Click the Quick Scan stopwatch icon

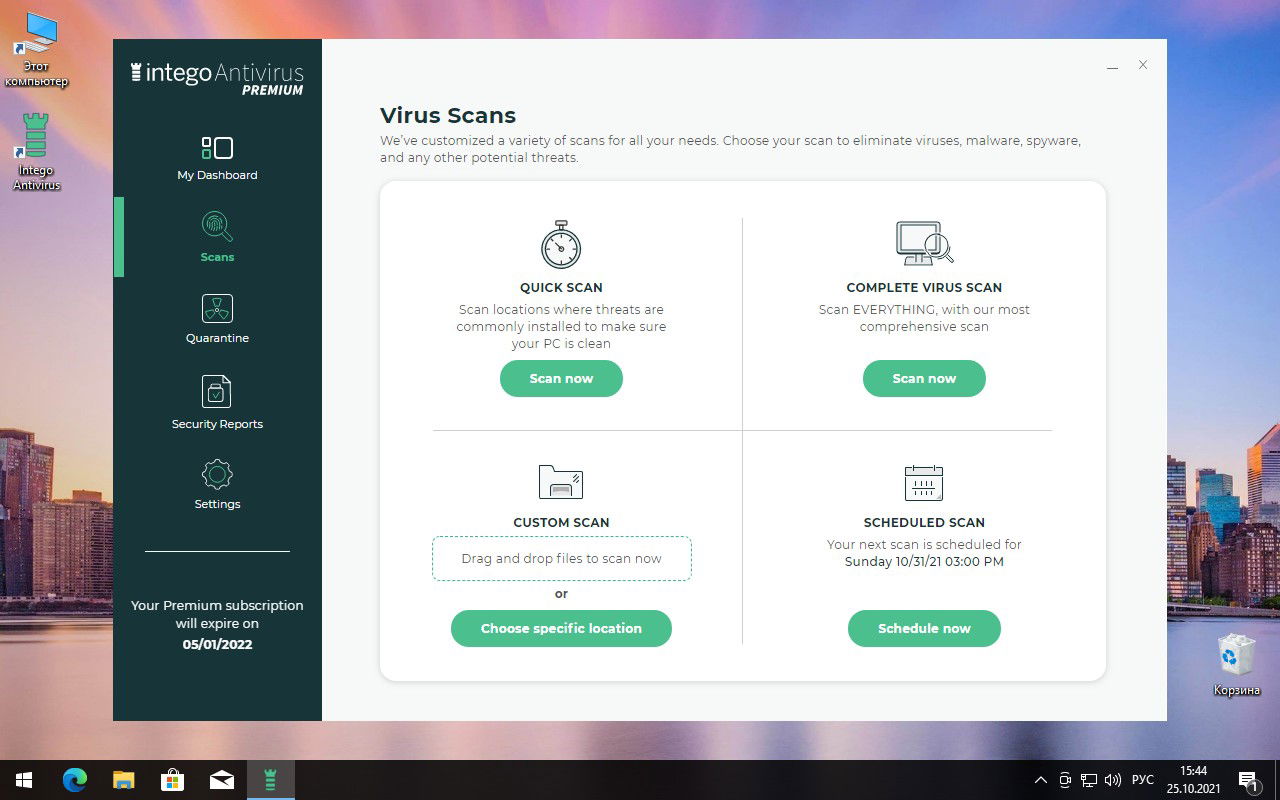tap(561, 245)
